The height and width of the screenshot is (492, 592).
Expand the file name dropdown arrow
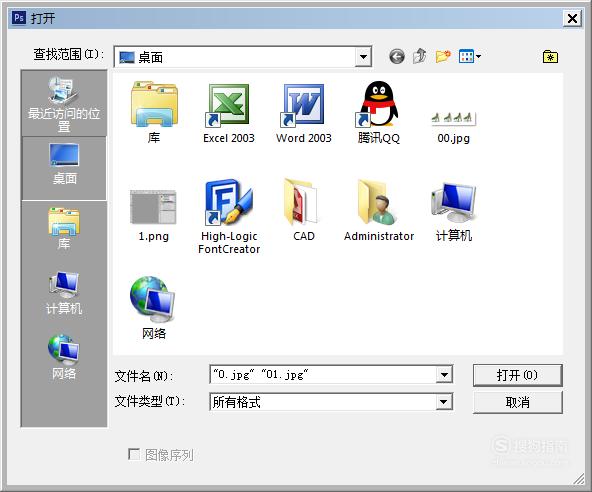444,375
